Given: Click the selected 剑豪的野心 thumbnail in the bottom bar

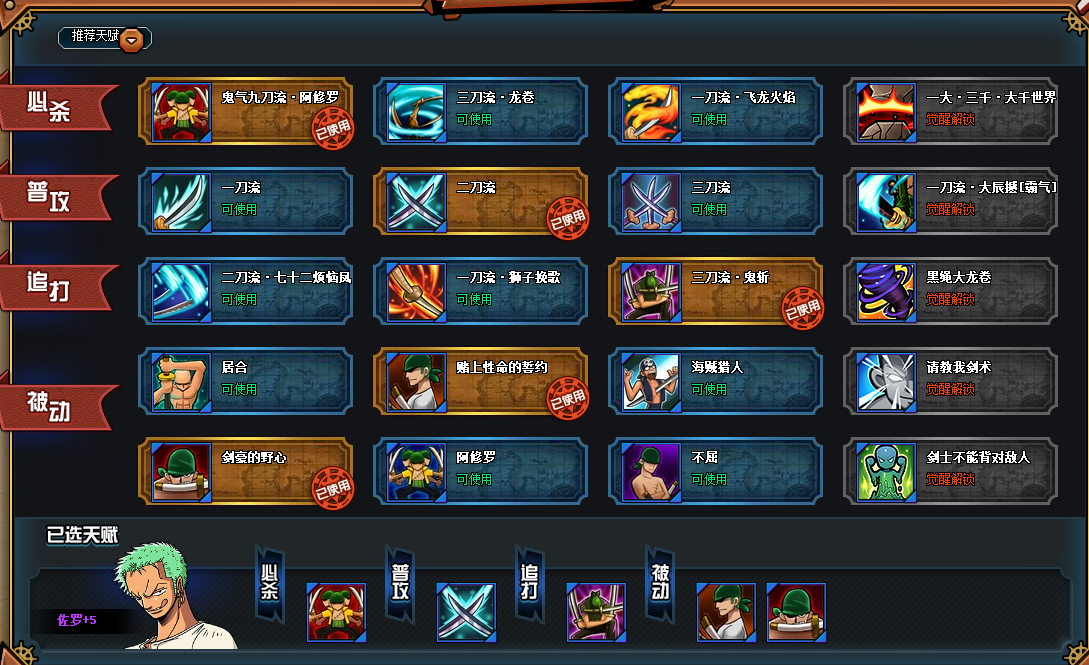Looking at the screenshot, I should point(796,612).
